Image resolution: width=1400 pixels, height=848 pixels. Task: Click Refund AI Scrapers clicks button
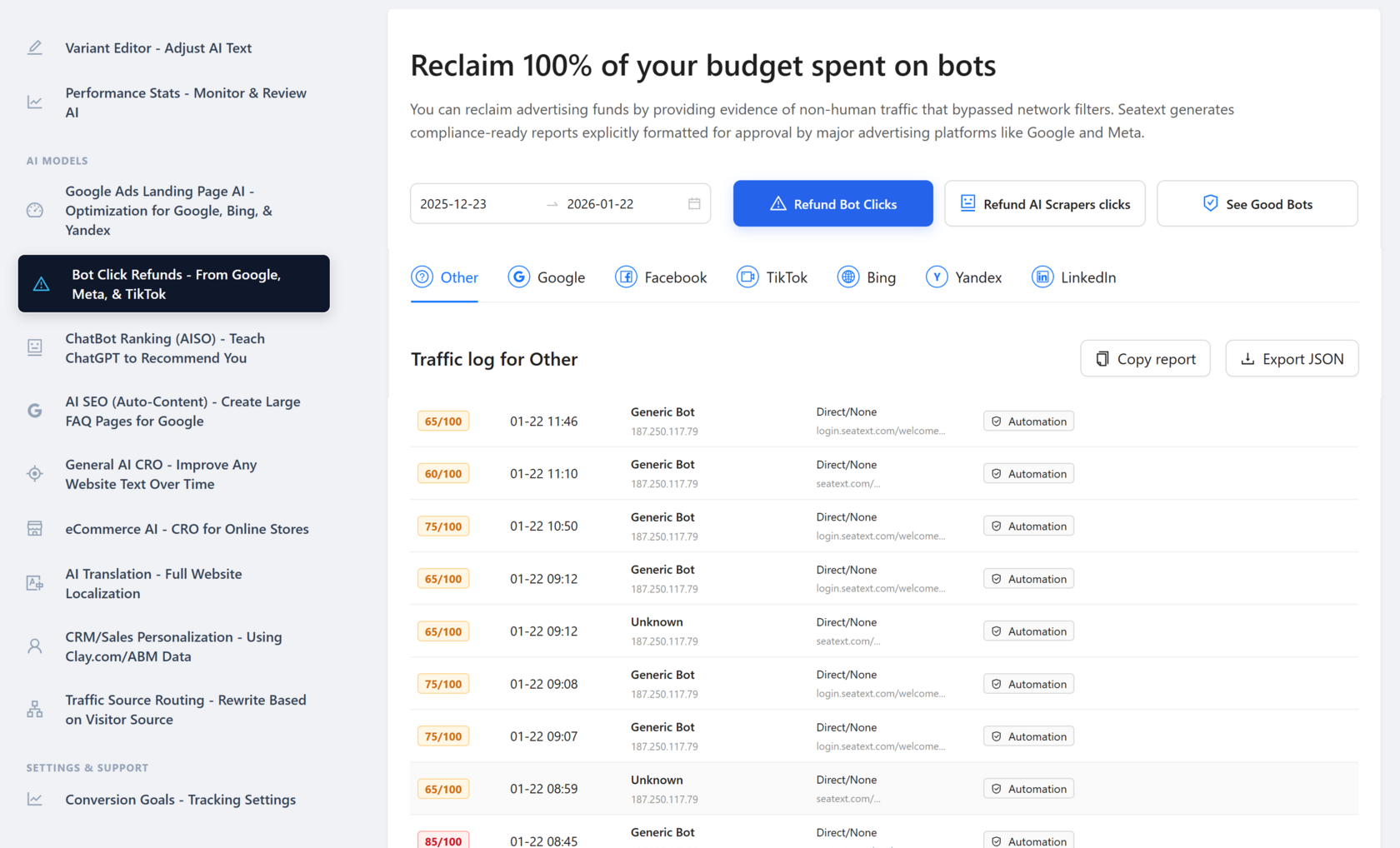(x=1045, y=203)
